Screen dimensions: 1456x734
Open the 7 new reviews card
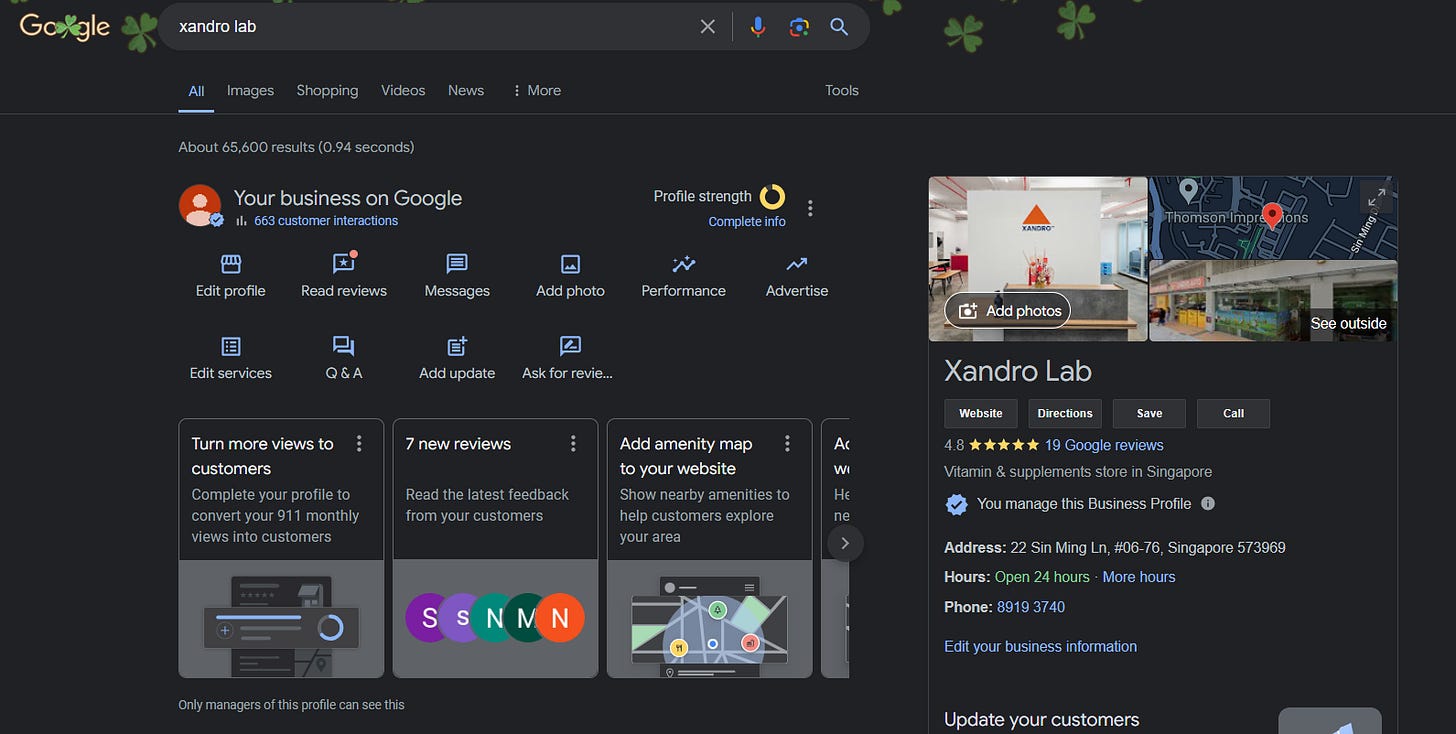pyautogui.click(x=495, y=548)
